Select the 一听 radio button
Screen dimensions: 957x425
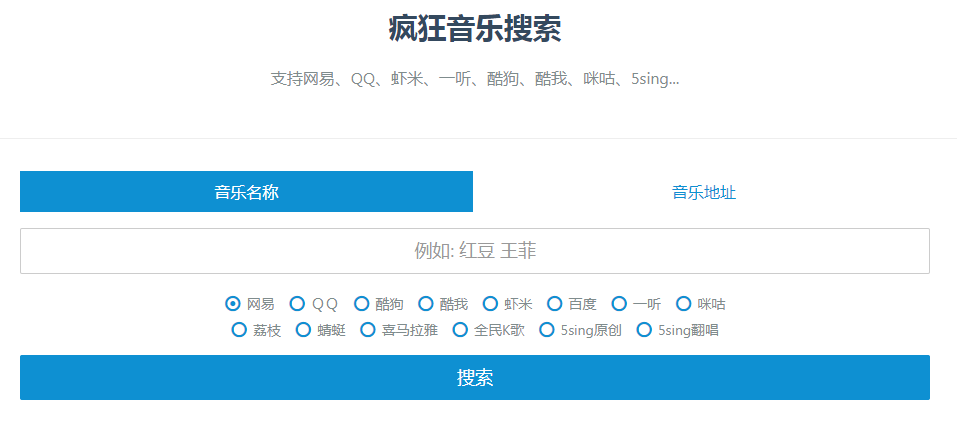coord(619,303)
